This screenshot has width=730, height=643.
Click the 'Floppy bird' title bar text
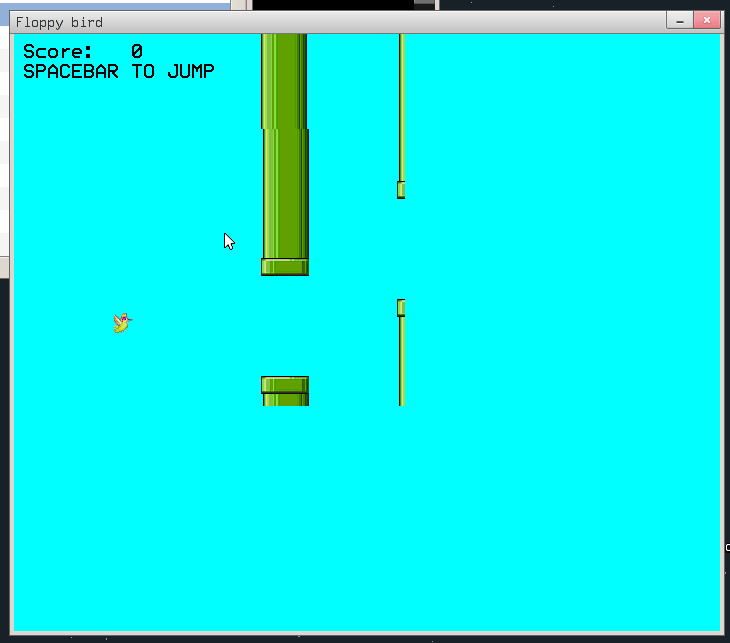(x=59, y=22)
